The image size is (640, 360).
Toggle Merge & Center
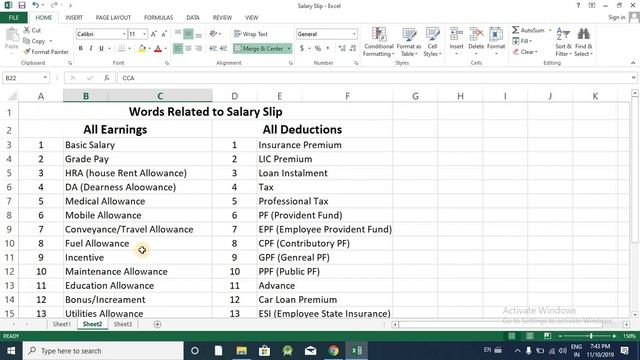tap(259, 49)
